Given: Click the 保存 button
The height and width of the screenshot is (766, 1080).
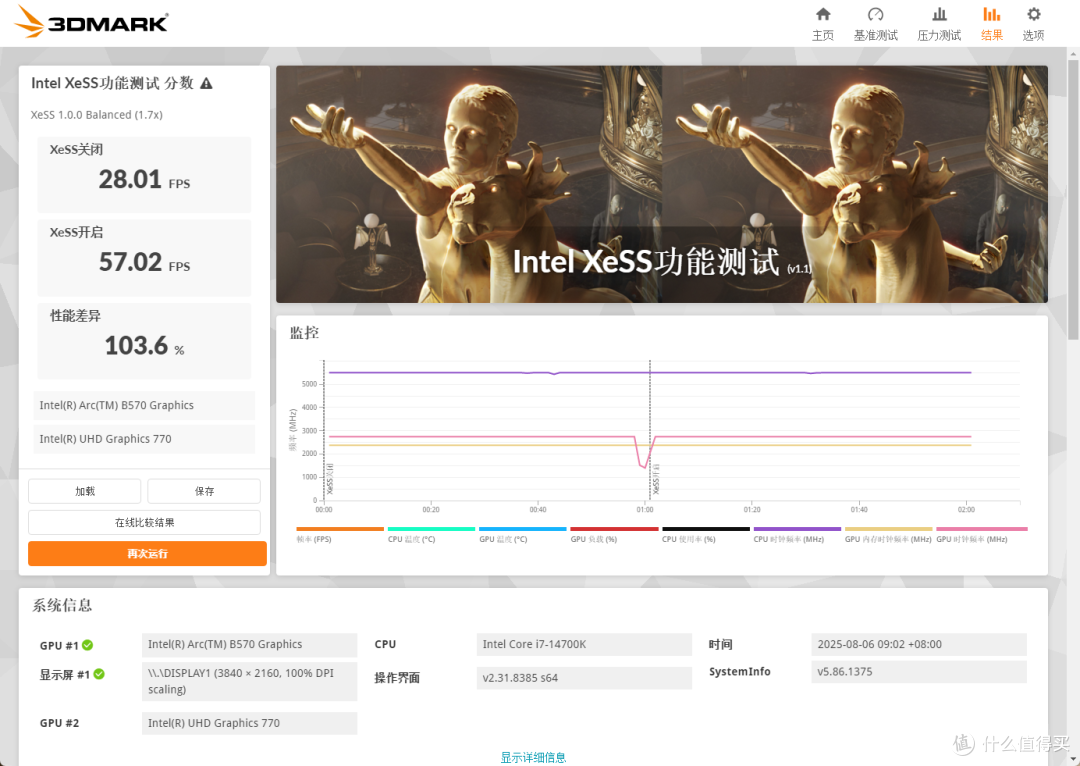Looking at the screenshot, I should 204,491.
